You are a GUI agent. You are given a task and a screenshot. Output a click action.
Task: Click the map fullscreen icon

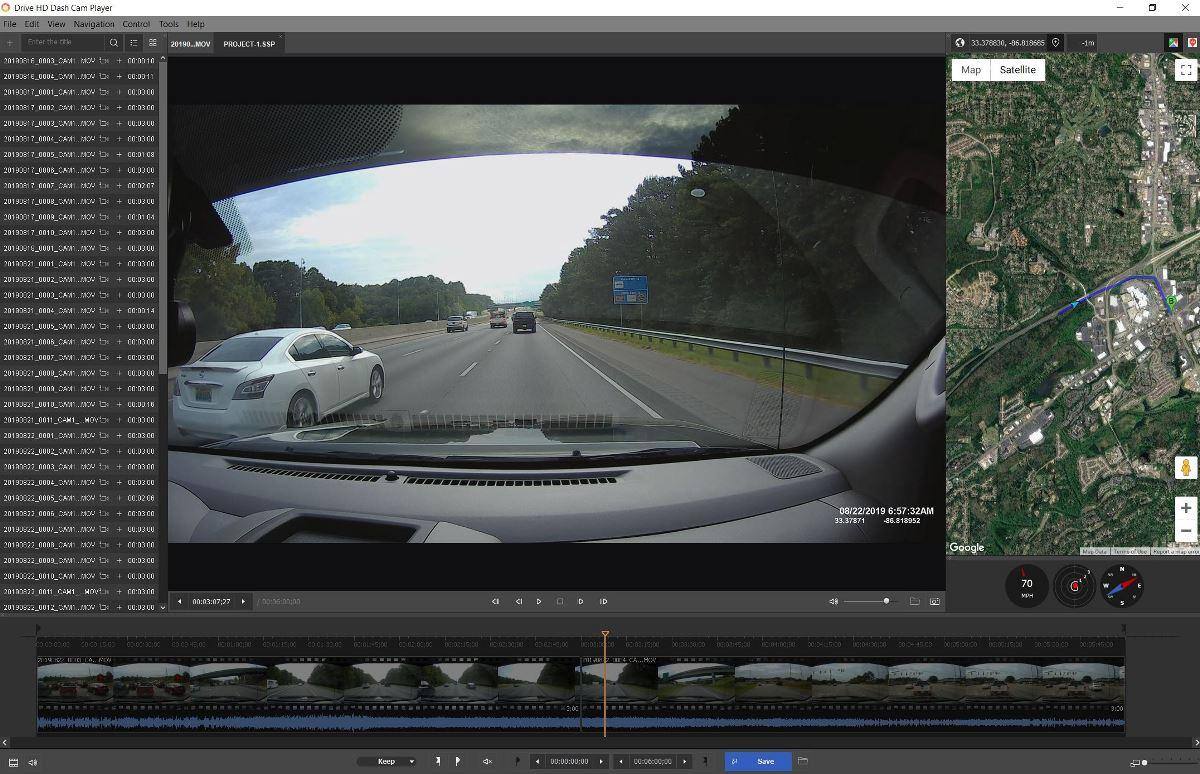coord(1185,70)
